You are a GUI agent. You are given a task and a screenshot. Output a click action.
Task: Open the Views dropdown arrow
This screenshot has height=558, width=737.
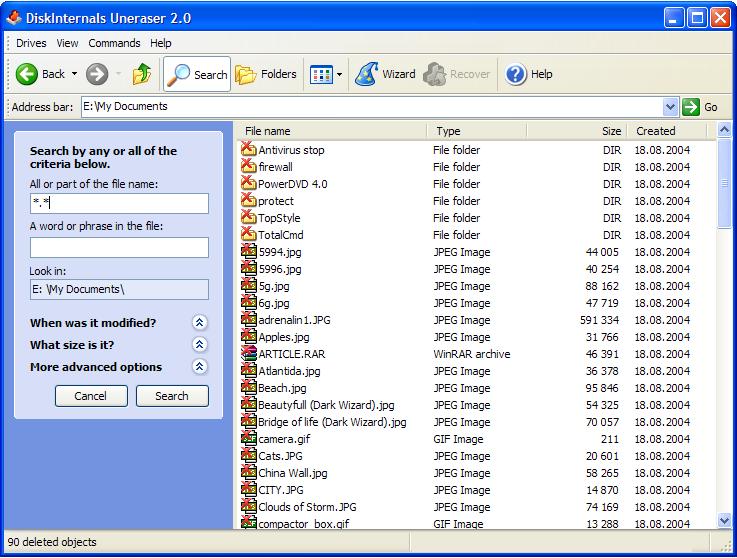click(339, 74)
